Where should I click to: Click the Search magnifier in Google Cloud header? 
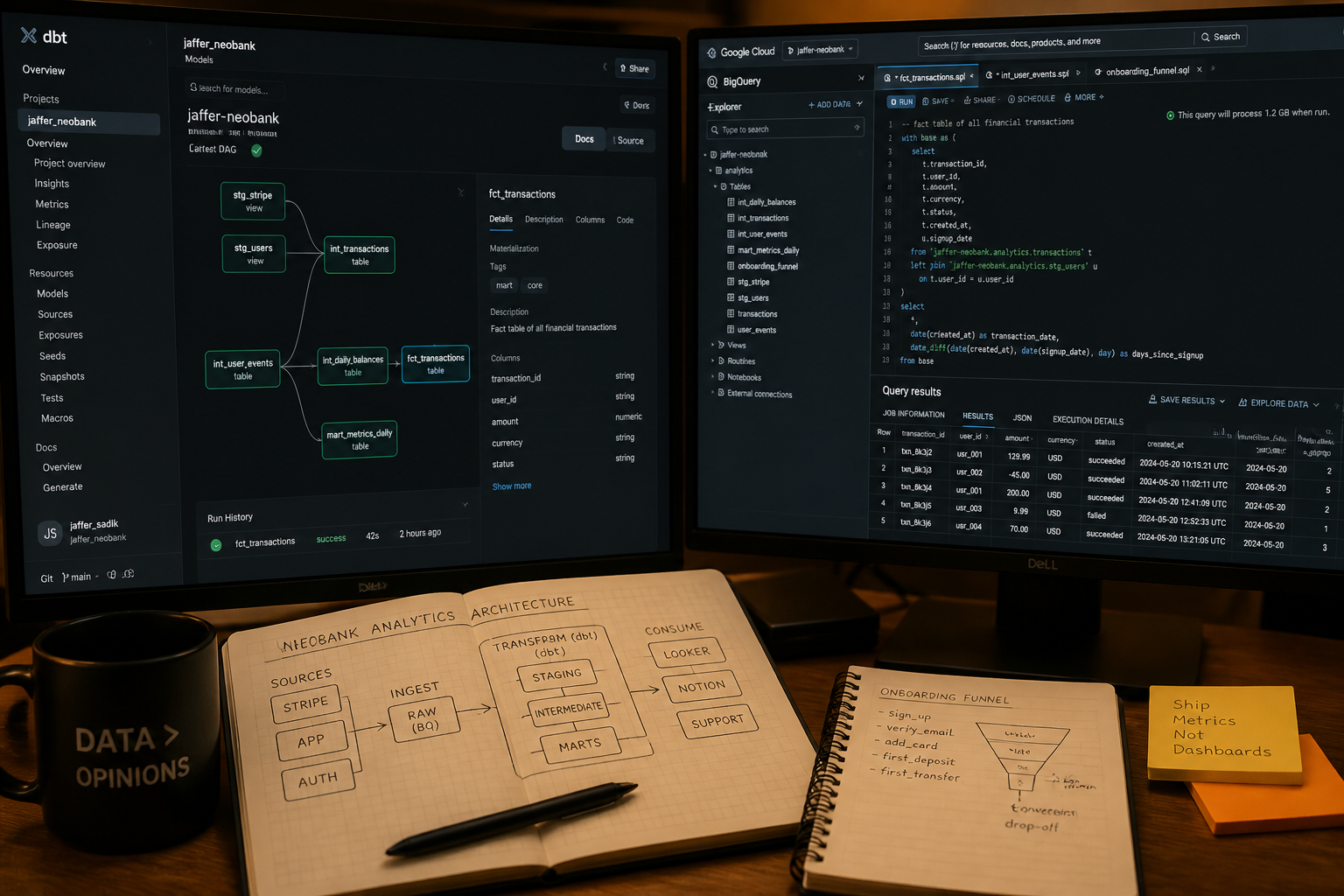pos(1205,37)
